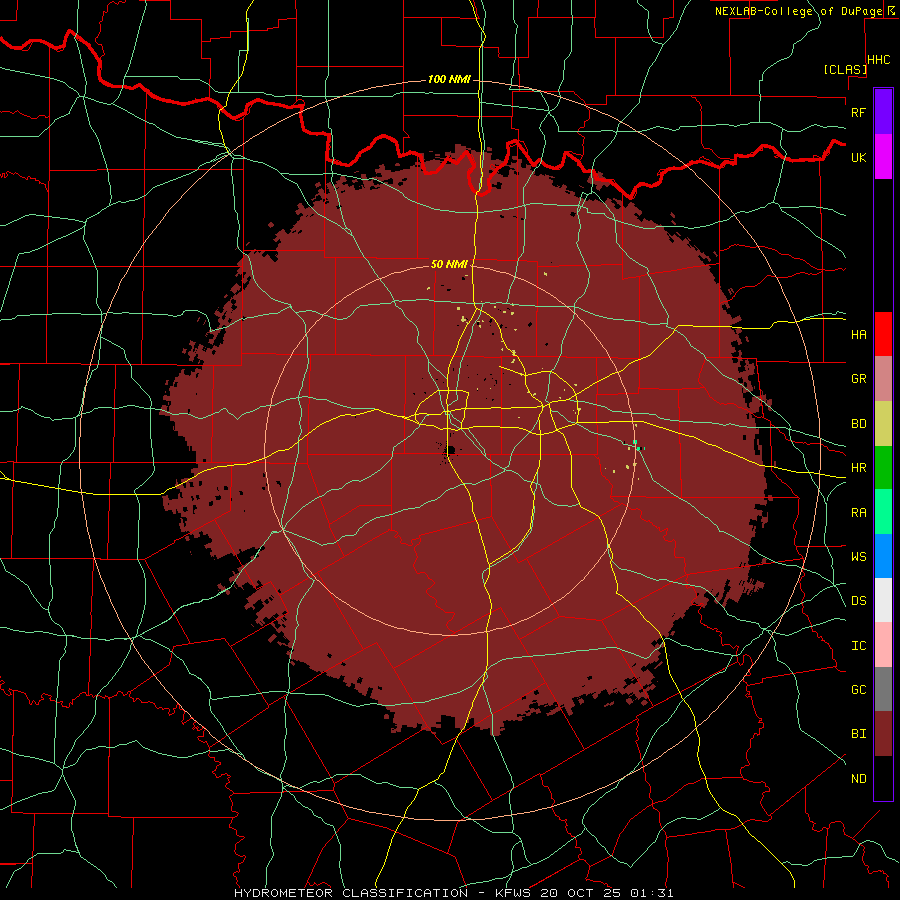Click the 50 NMI range ring label
Viewport: 900px width, 900px height.
[449, 264]
